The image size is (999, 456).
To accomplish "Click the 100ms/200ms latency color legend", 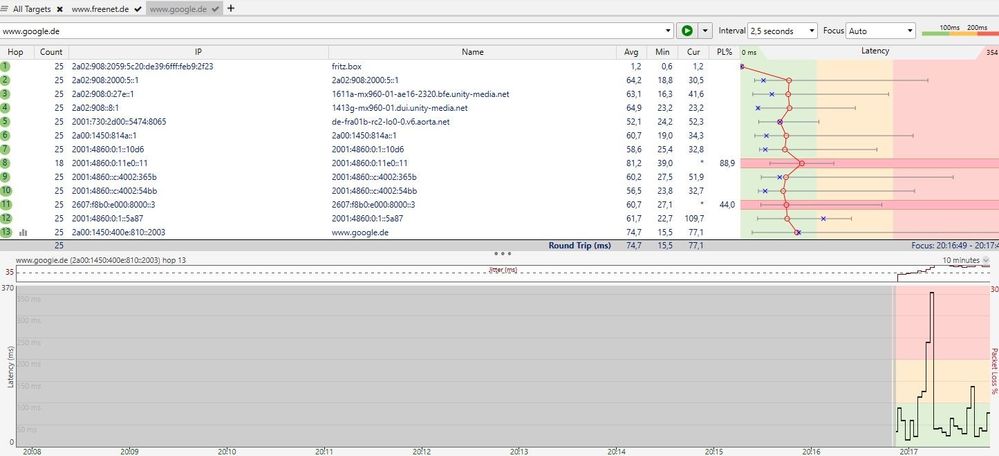I will [960, 31].
